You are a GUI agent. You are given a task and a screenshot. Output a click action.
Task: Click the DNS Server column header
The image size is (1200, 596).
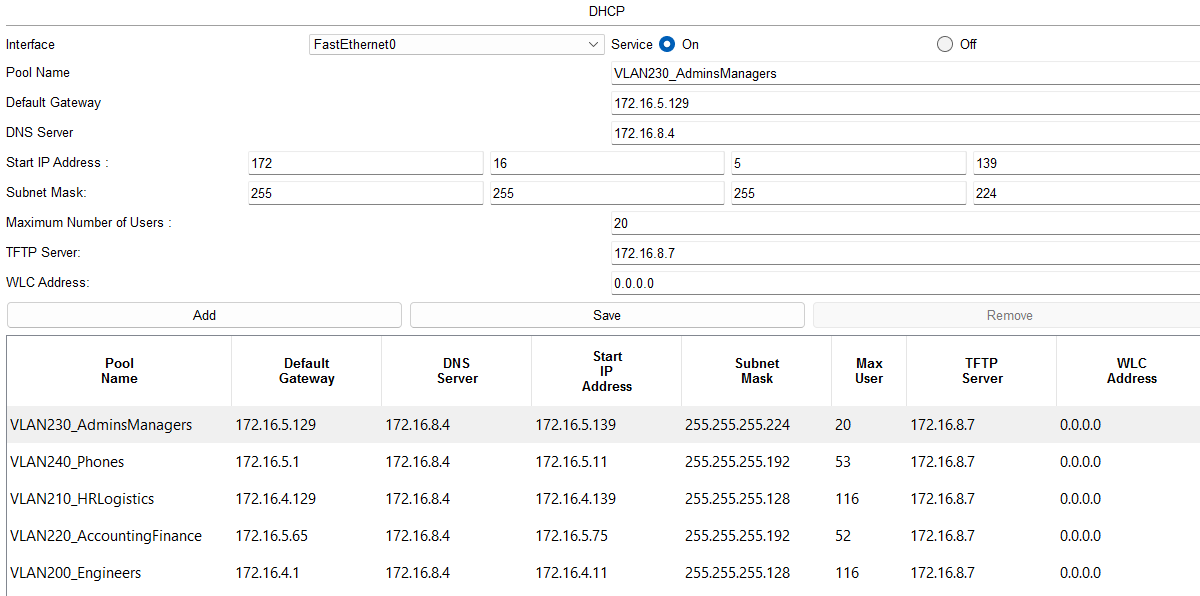coord(457,371)
